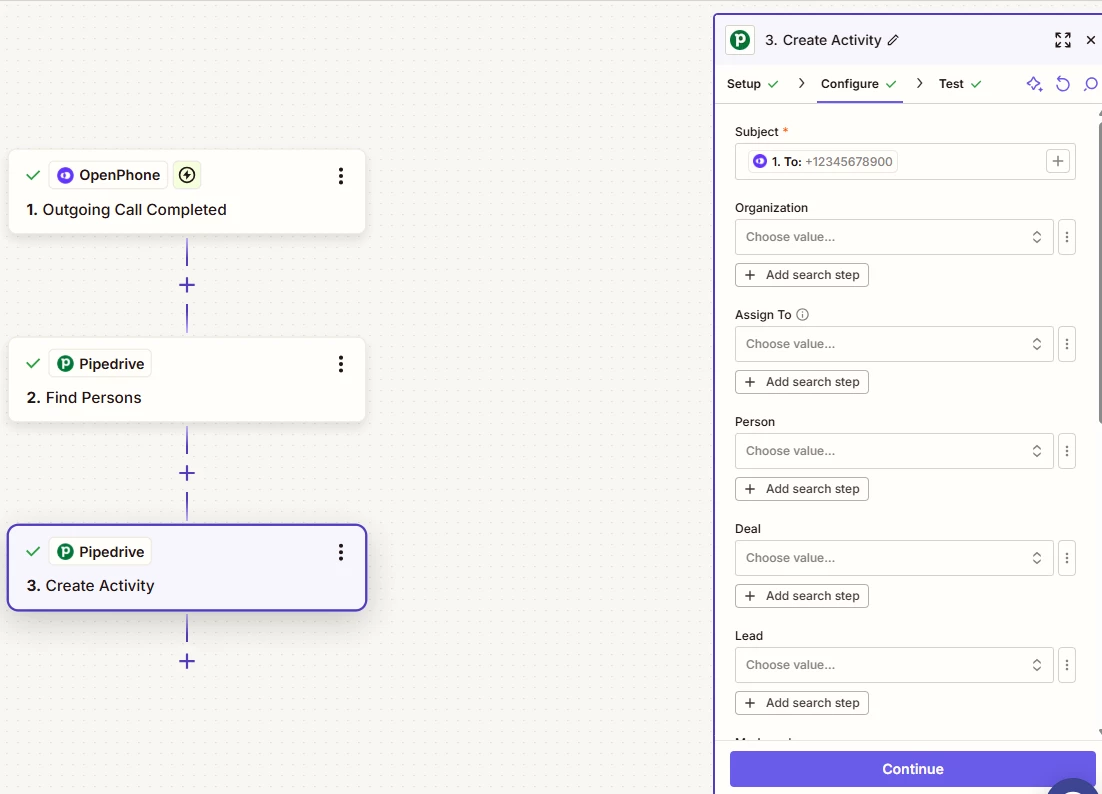Expand the Person dropdown

tap(894, 451)
